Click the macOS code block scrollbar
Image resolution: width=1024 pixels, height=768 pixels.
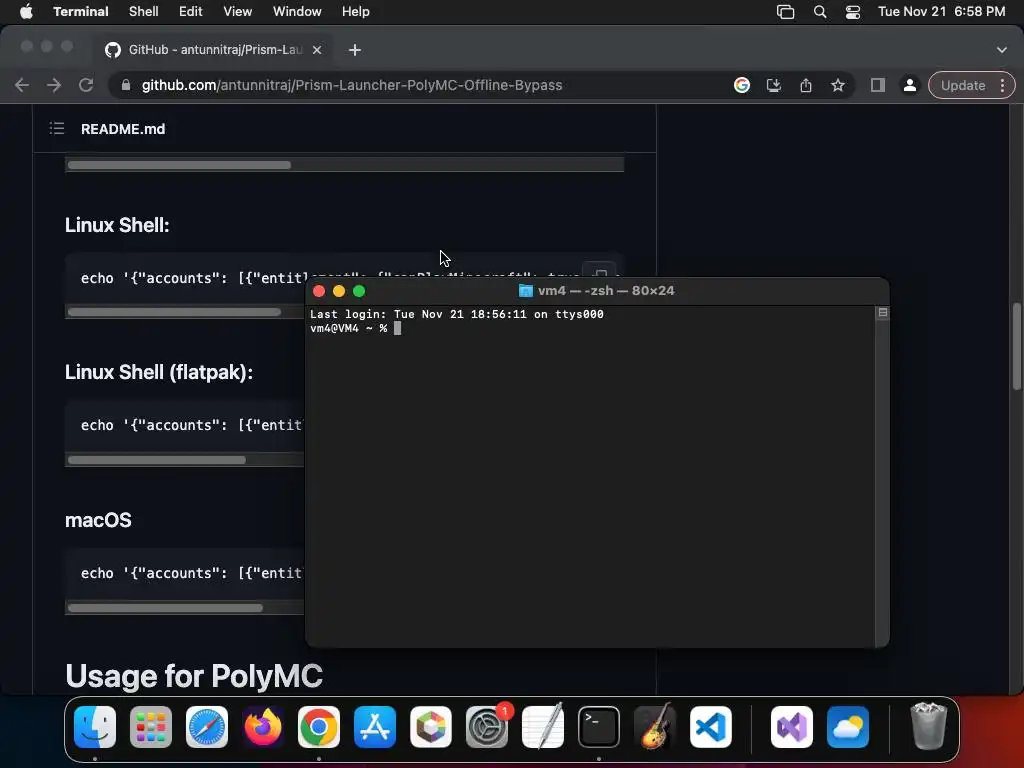[165, 607]
